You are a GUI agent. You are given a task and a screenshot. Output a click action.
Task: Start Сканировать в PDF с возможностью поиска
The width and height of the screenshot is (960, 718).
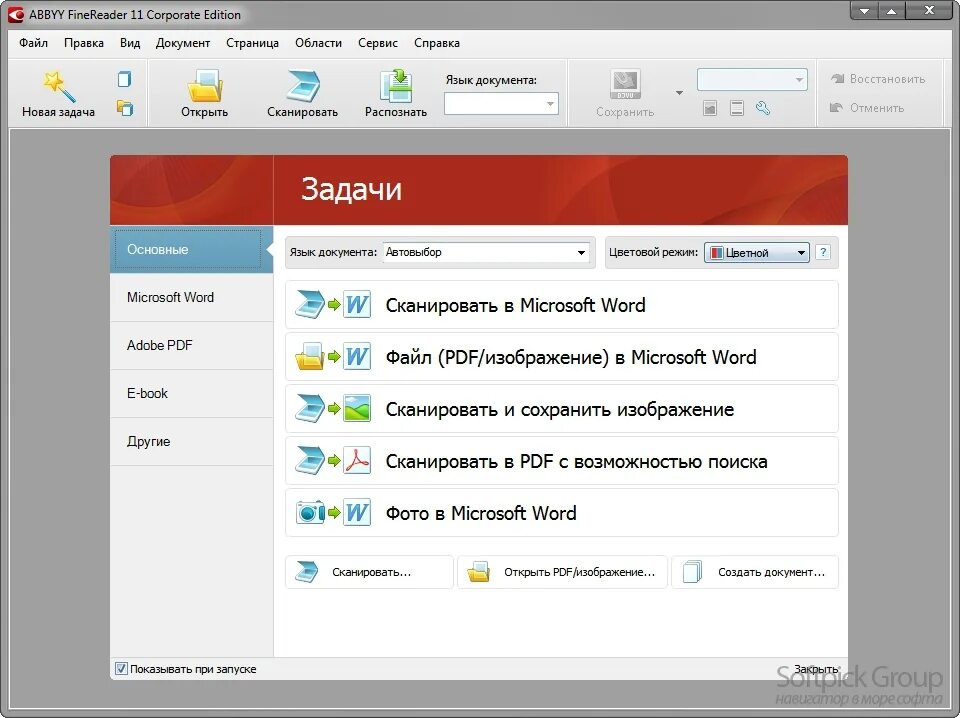(x=561, y=461)
